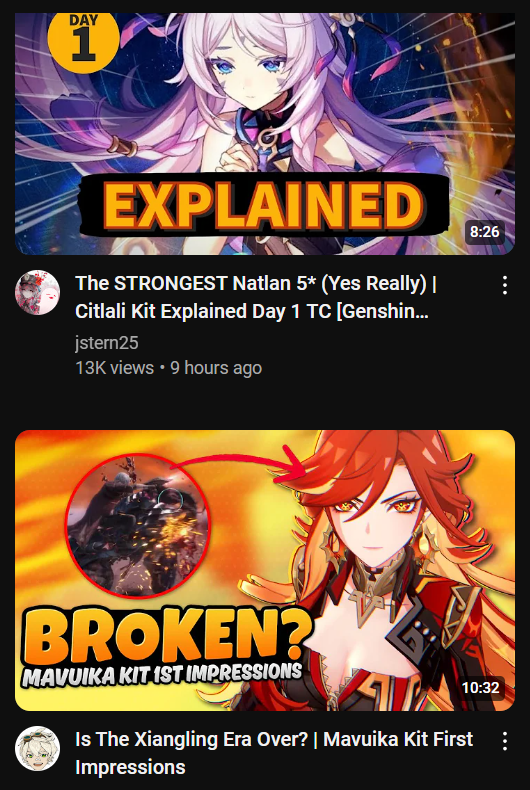
Task: Open jstern25's channel avatar
Action: click(37, 293)
